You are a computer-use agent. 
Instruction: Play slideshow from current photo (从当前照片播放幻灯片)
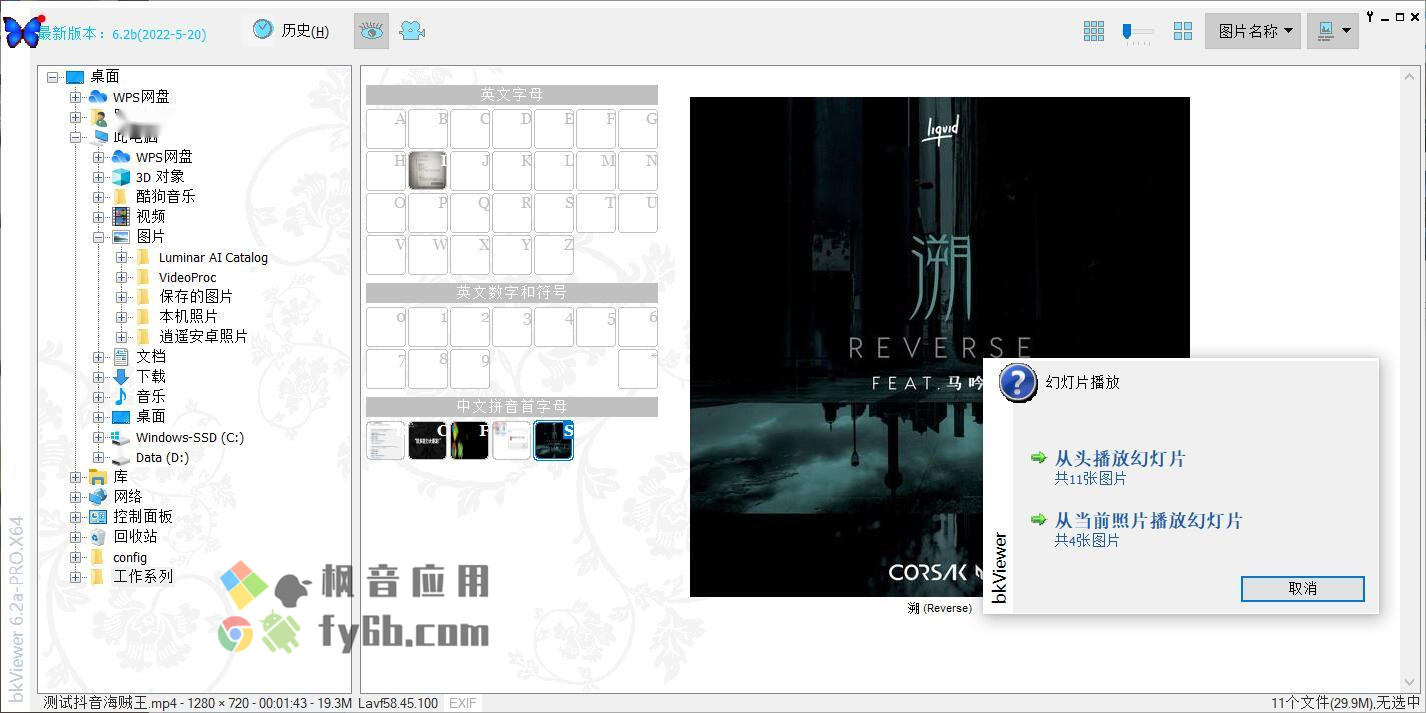(x=1148, y=521)
